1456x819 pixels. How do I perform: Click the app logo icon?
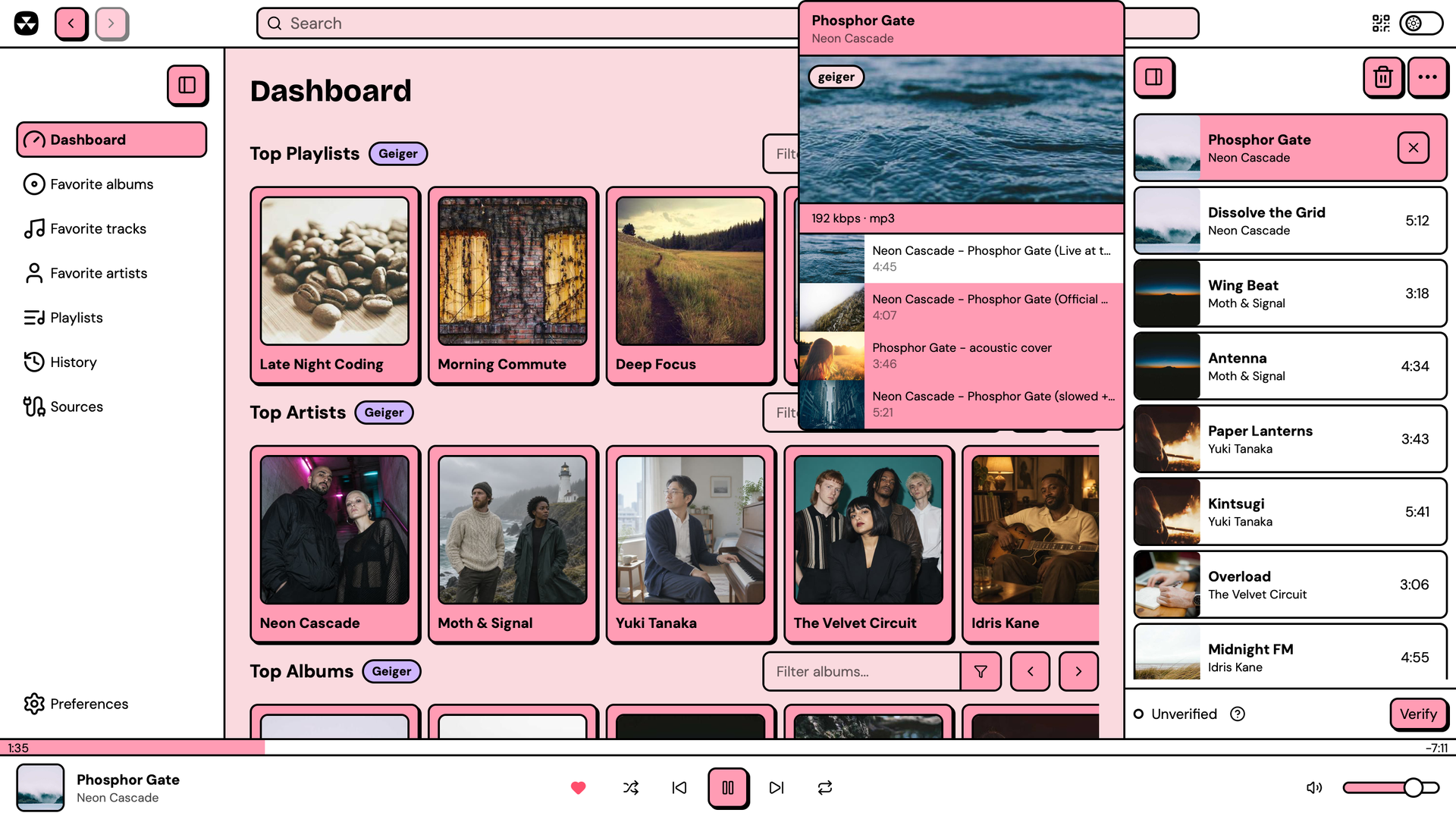click(26, 24)
